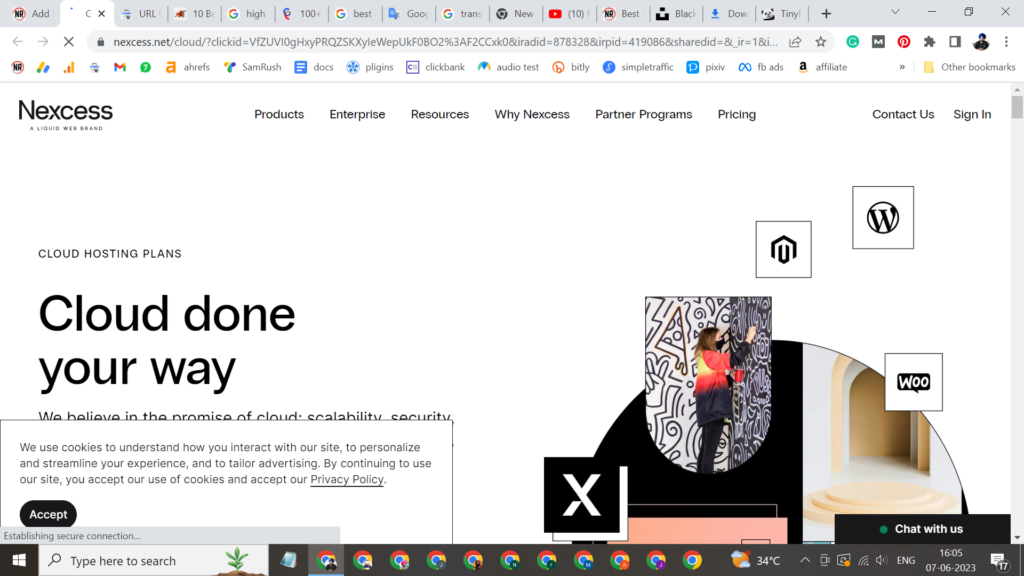This screenshot has width=1024, height=576.
Task: Click the Sign In link
Action: click(971, 114)
